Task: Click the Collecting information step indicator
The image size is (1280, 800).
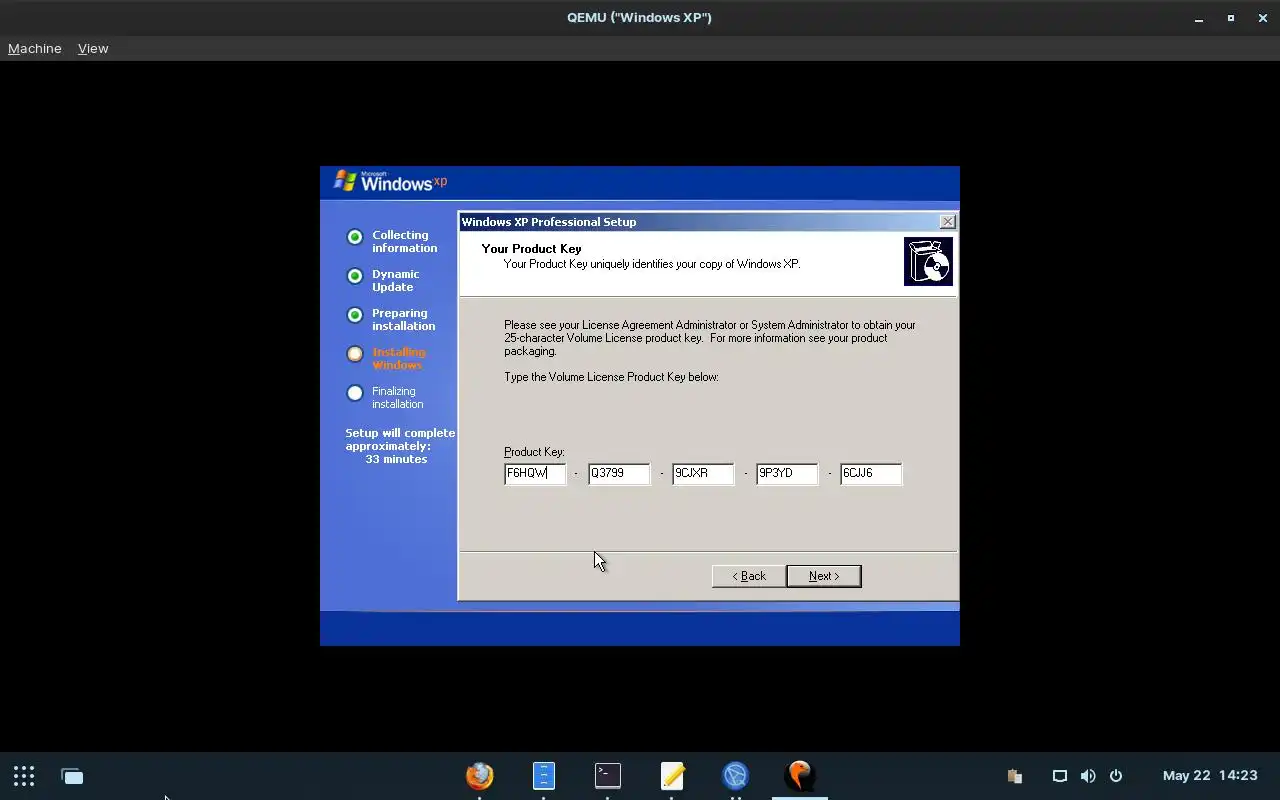Action: point(354,237)
